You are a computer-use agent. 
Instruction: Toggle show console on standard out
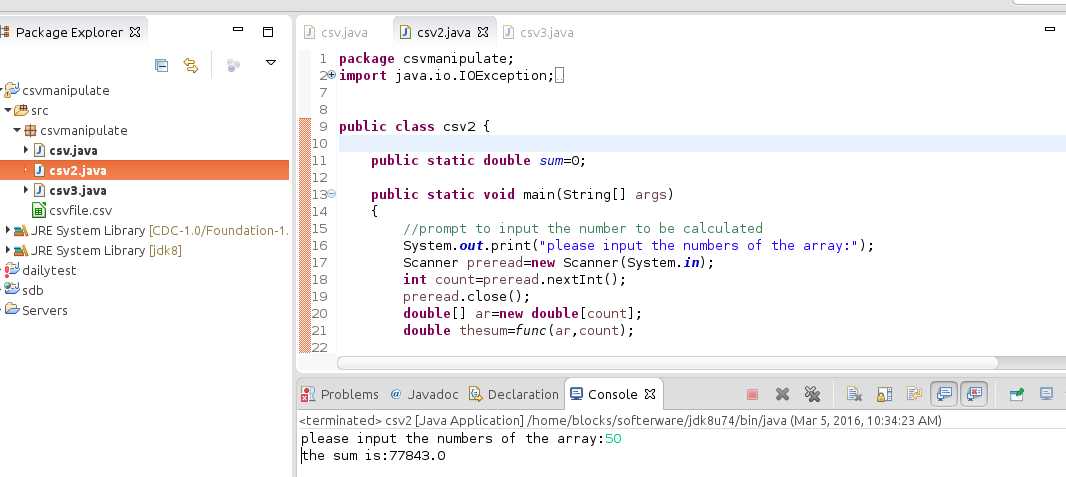pyautogui.click(x=944, y=394)
